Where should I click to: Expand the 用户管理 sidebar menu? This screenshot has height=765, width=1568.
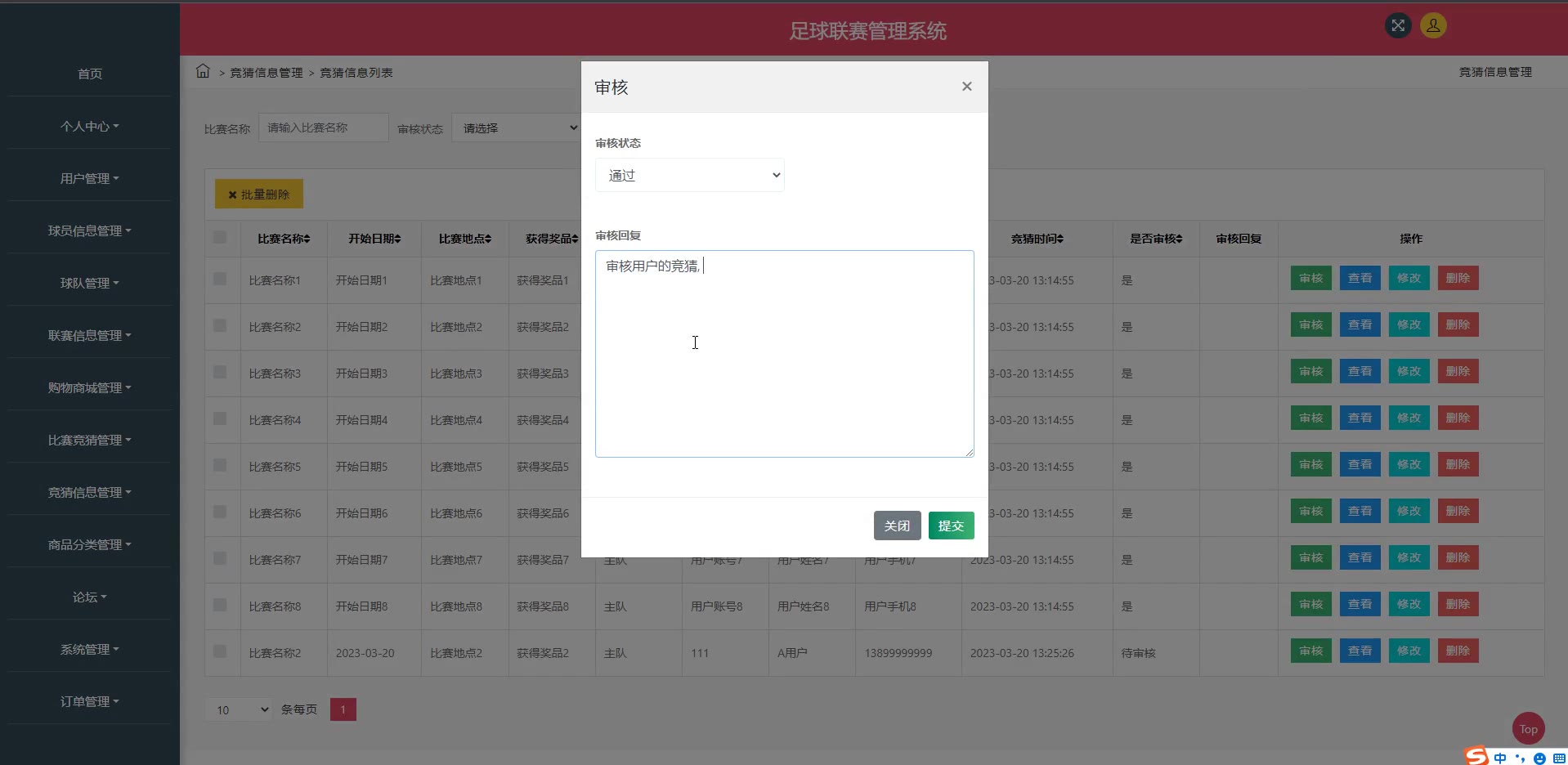click(x=89, y=178)
